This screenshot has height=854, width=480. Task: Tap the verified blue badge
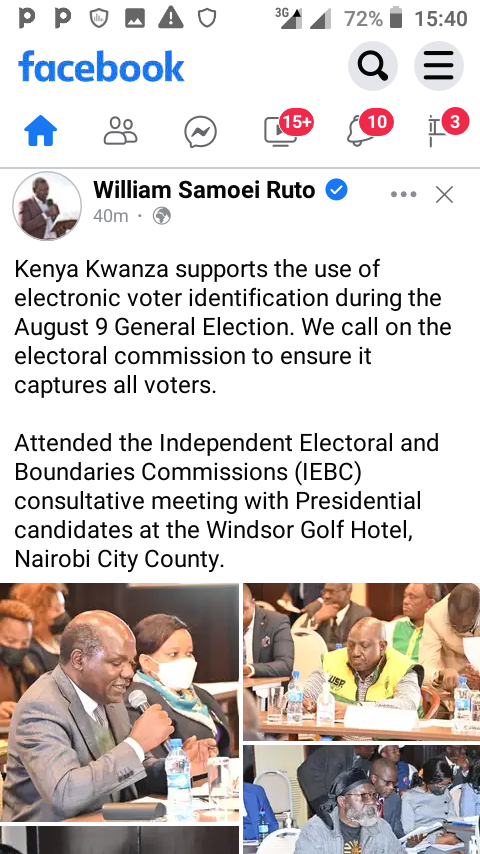point(336,190)
